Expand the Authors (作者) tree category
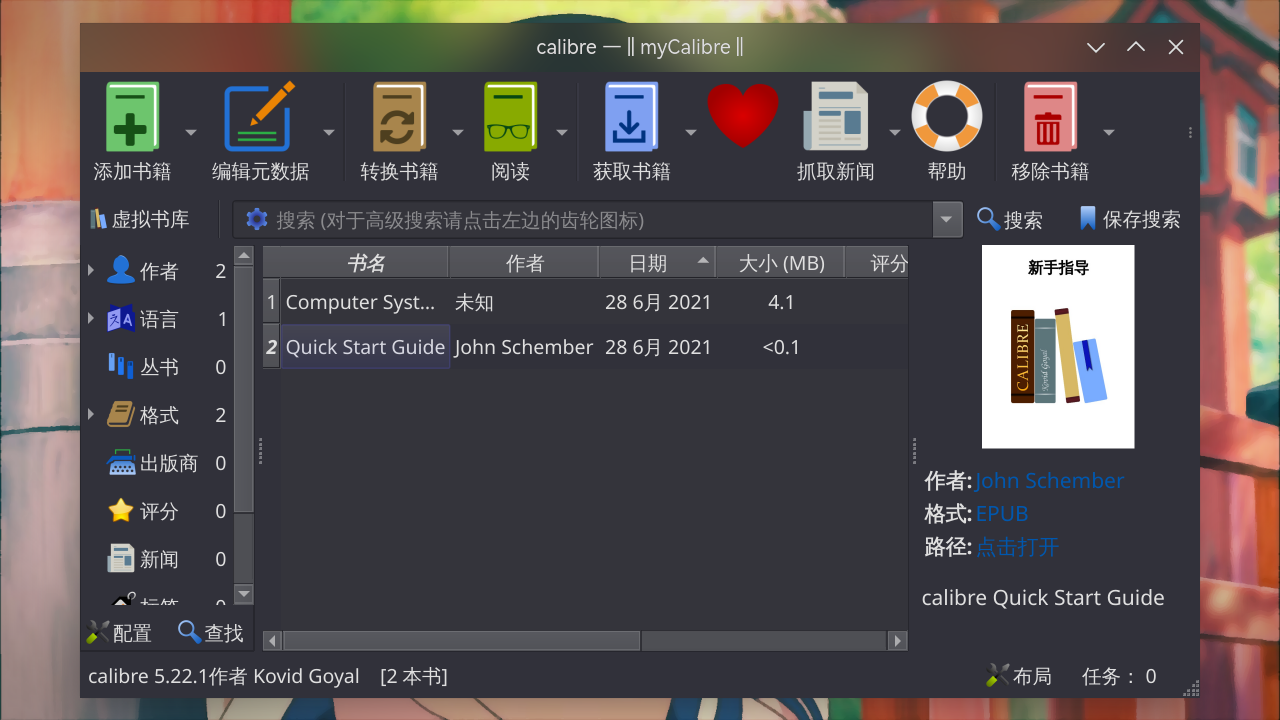1280x720 pixels. click(x=91, y=270)
